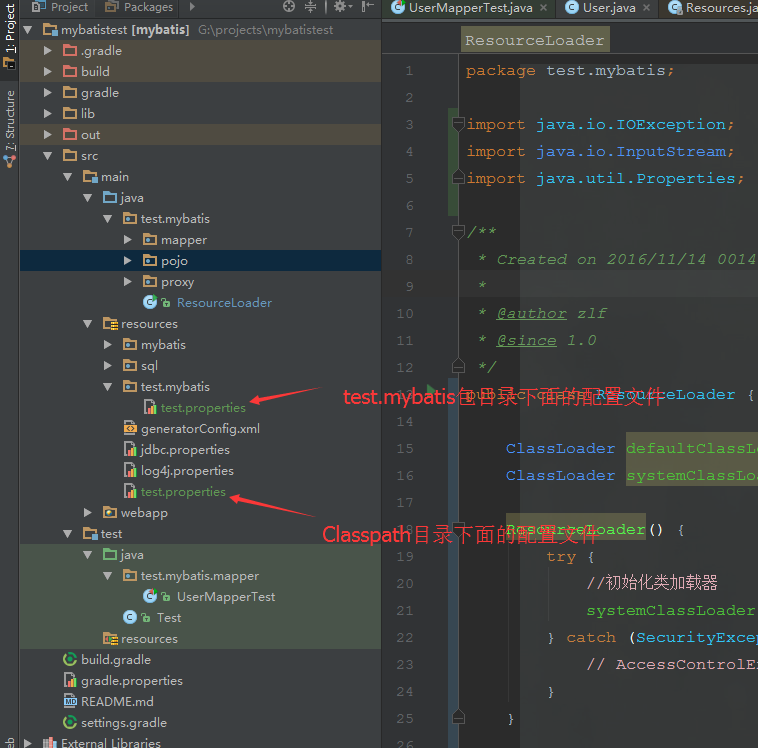This screenshot has height=748, width=758.
Task: Select the log4j.properties file icon
Action: (130, 470)
